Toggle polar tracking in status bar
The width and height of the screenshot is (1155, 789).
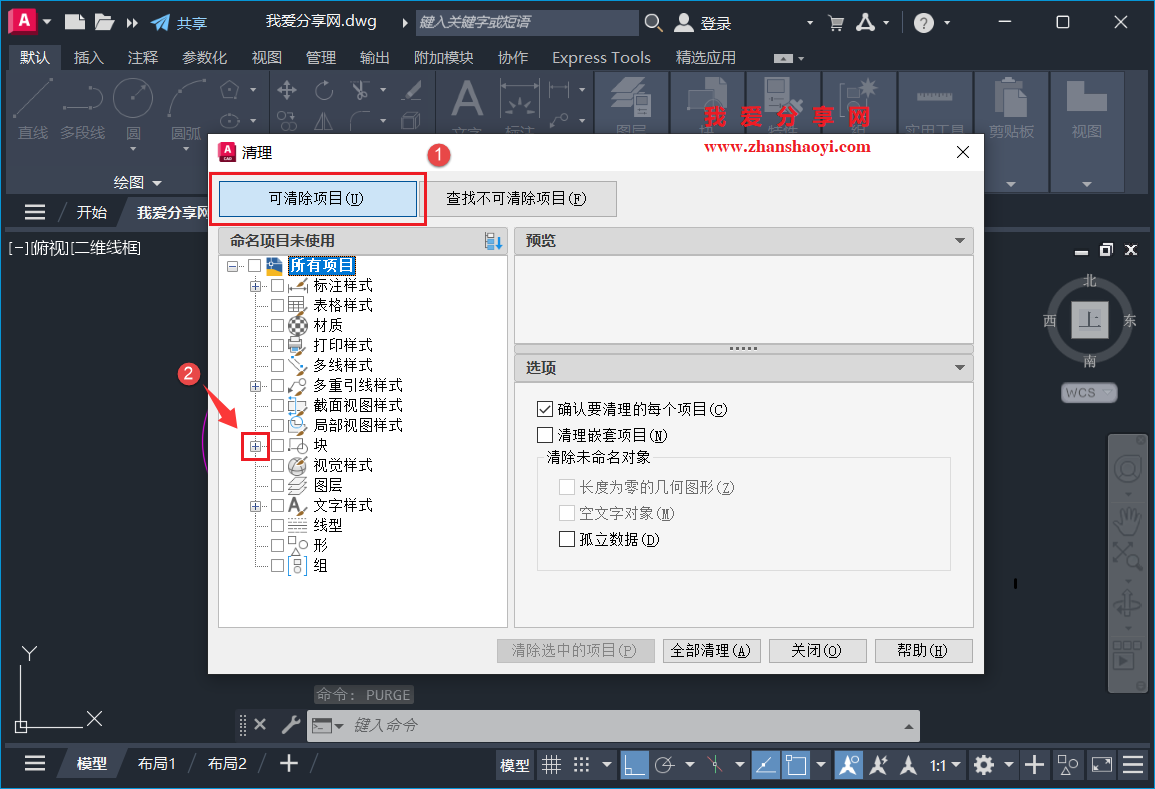click(x=664, y=765)
